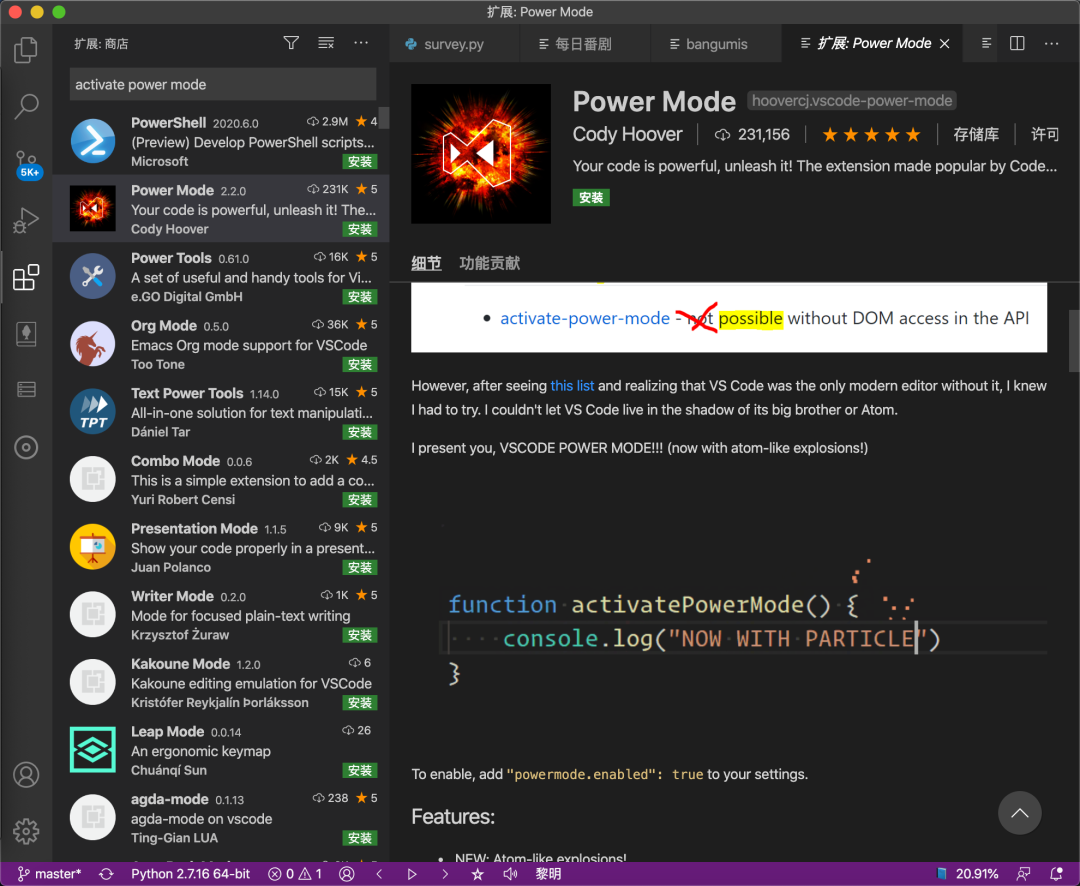Viewport: 1080px width, 886px height.
Task: Click the Leap Mode extension icon
Action: tap(92, 750)
